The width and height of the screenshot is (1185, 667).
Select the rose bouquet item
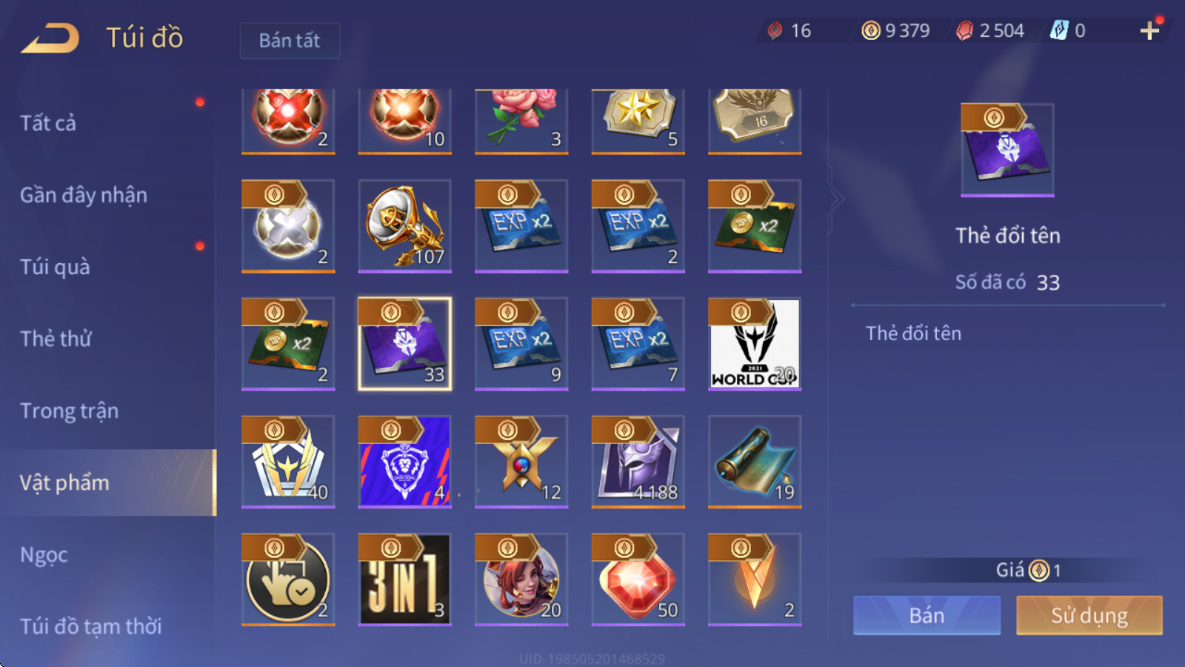point(521,121)
